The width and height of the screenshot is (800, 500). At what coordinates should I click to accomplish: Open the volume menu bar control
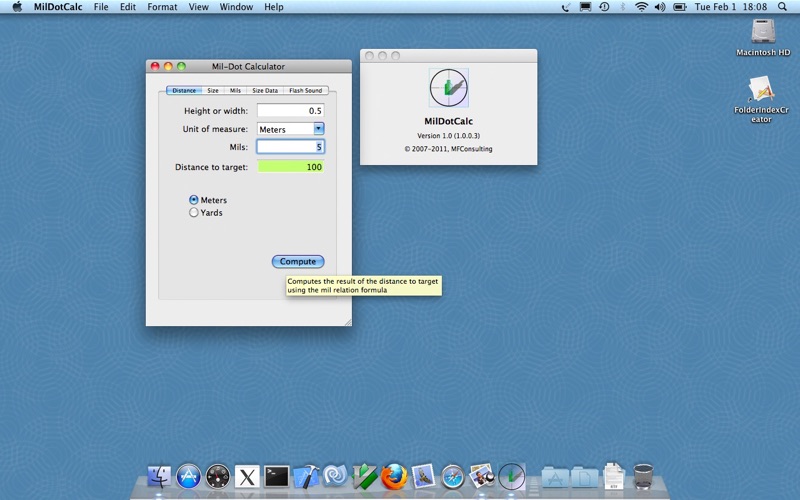[660, 7]
